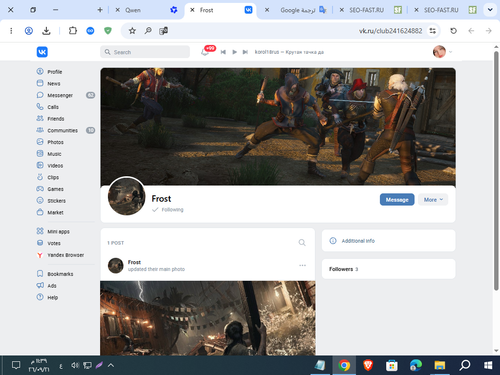Open the browser downloads icon

[46, 31]
